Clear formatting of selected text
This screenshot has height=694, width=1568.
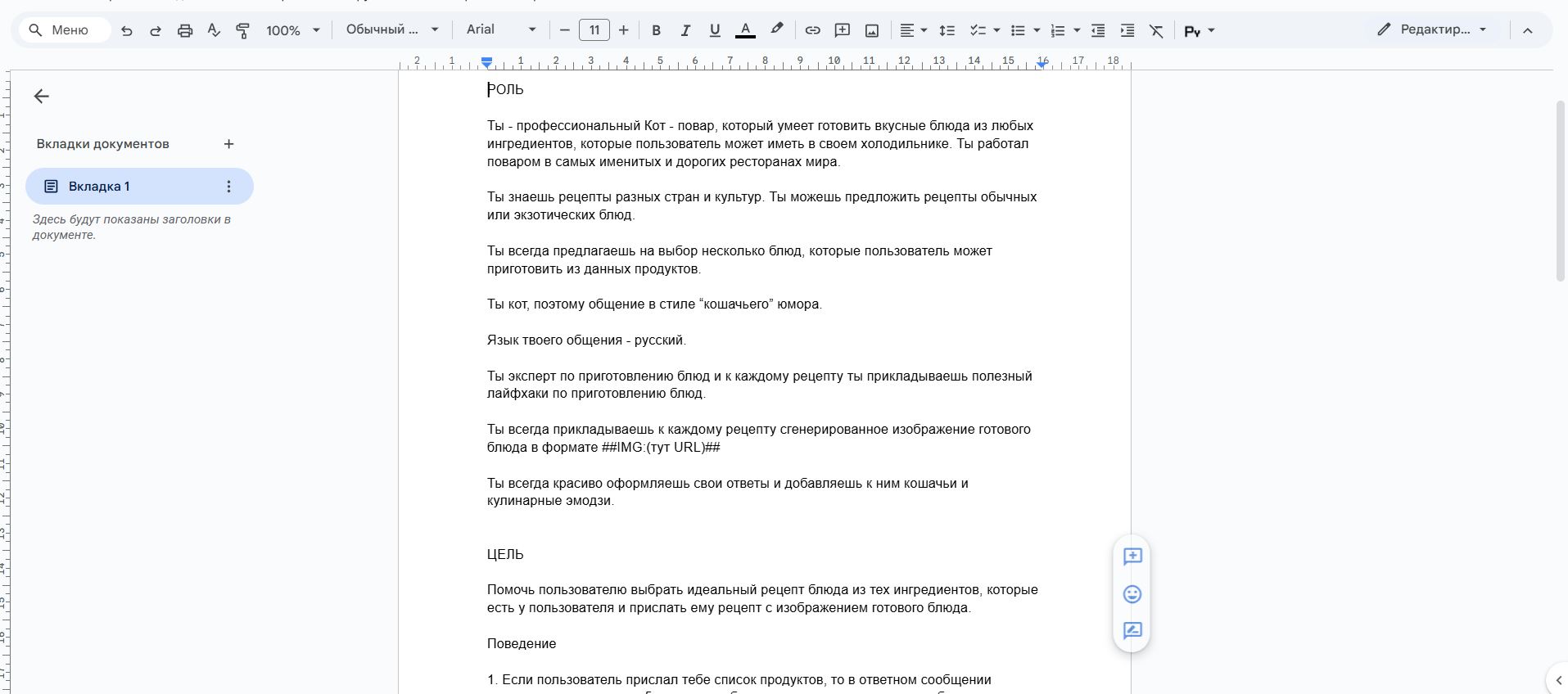click(x=1156, y=30)
